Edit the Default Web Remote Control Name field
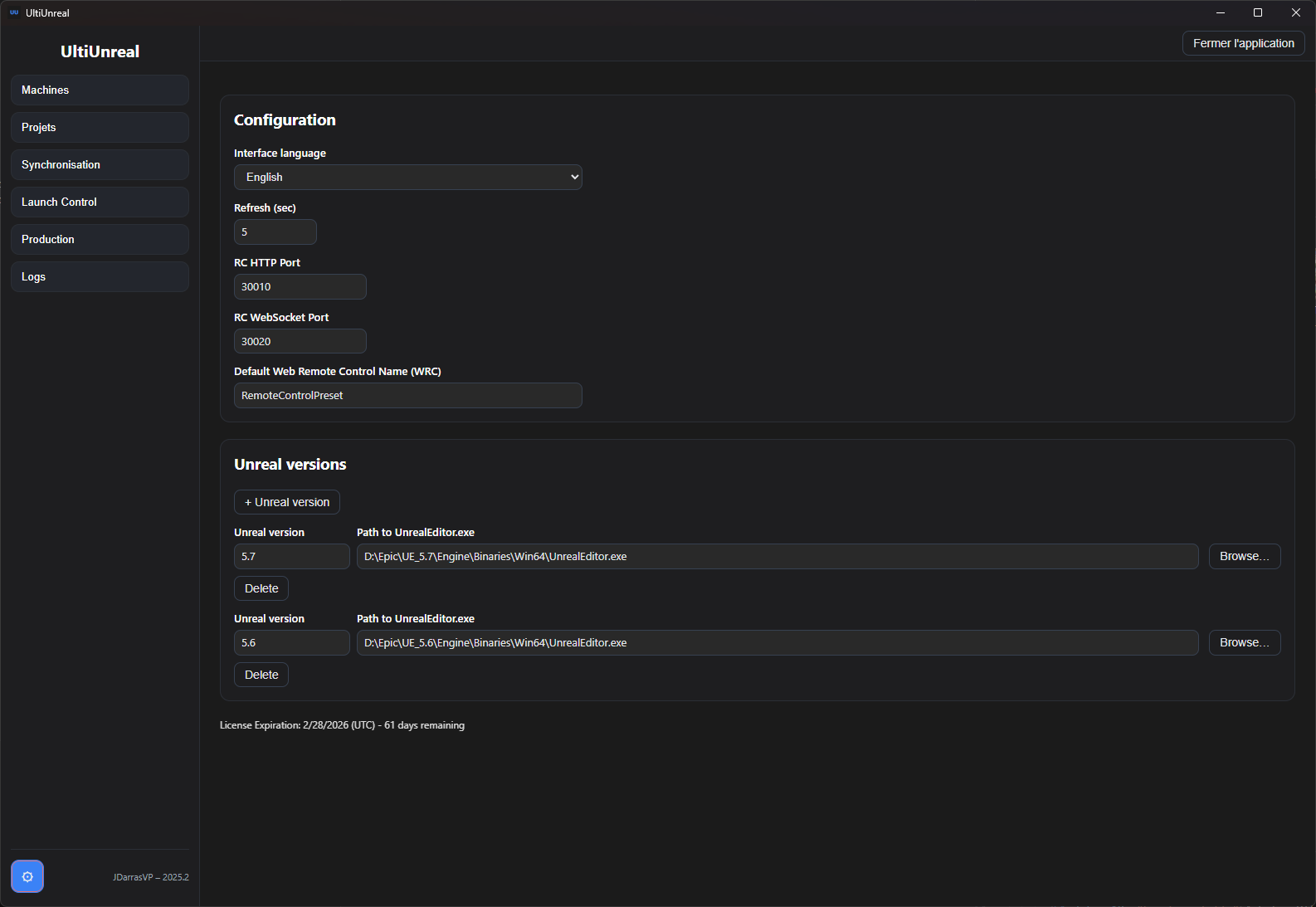The width and height of the screenshot is (1316, 907). (407, 395)
